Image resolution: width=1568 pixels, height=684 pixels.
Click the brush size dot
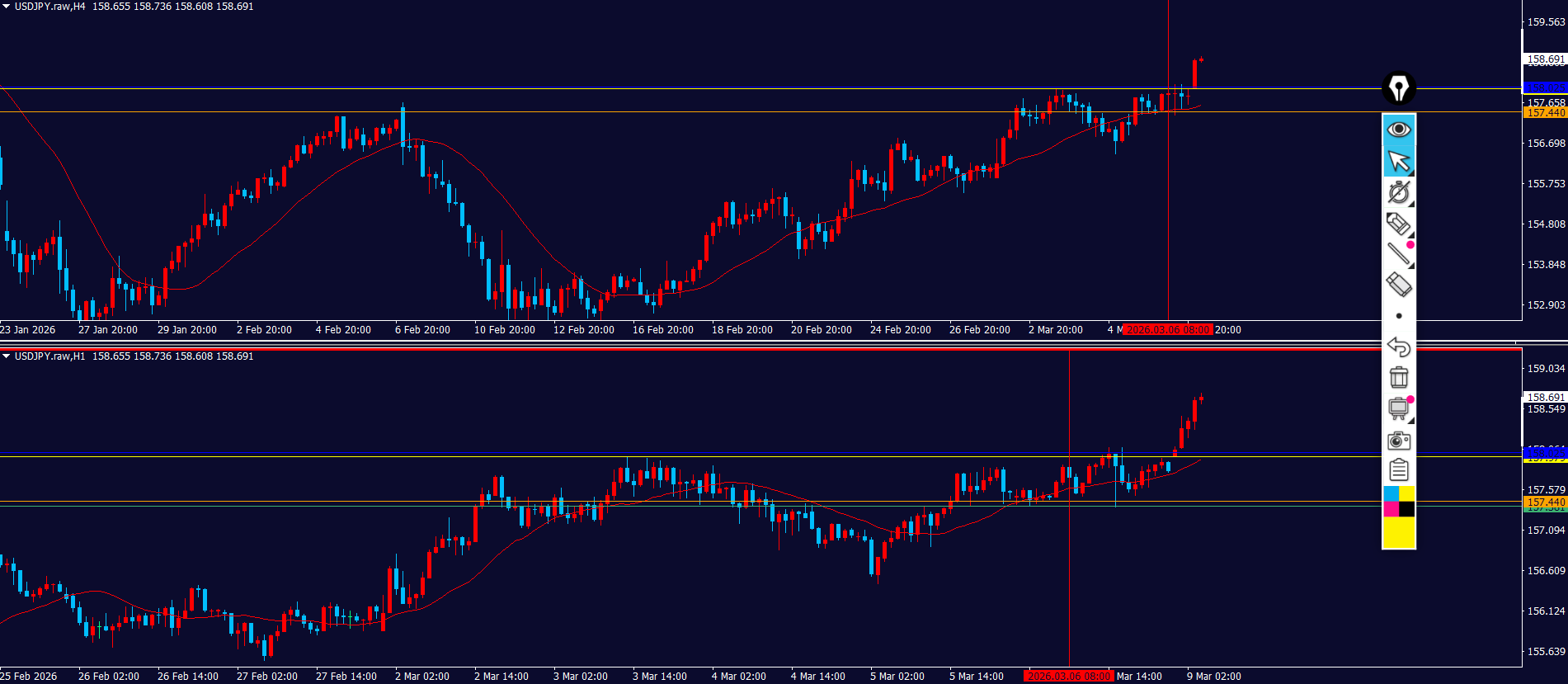tap(1398, 316)
